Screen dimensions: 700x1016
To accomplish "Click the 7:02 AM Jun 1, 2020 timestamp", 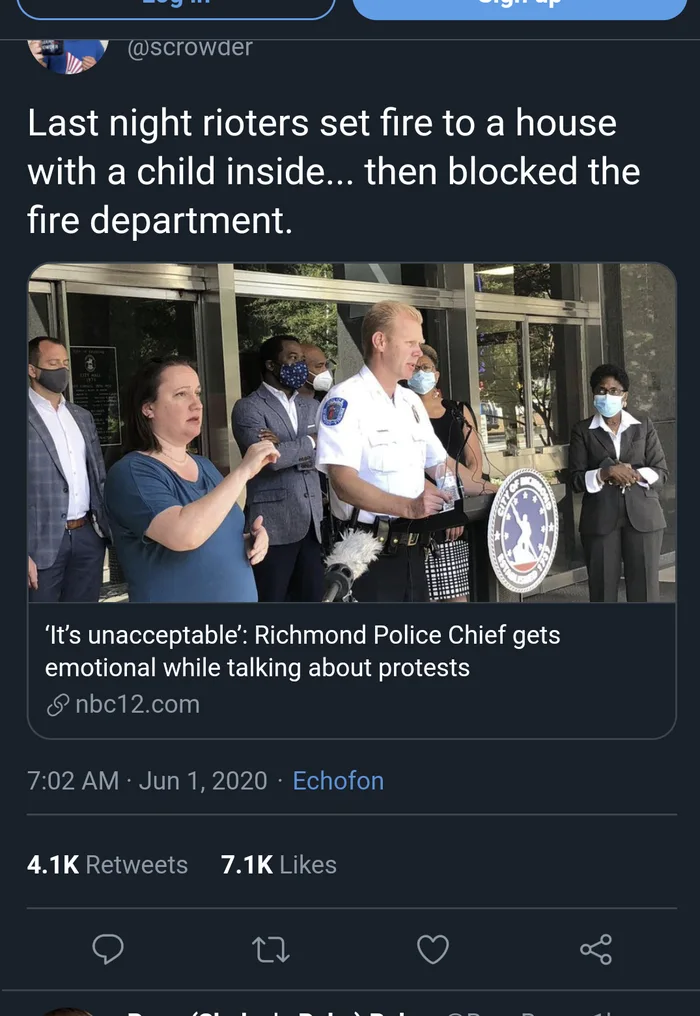I will click(147, 780).
